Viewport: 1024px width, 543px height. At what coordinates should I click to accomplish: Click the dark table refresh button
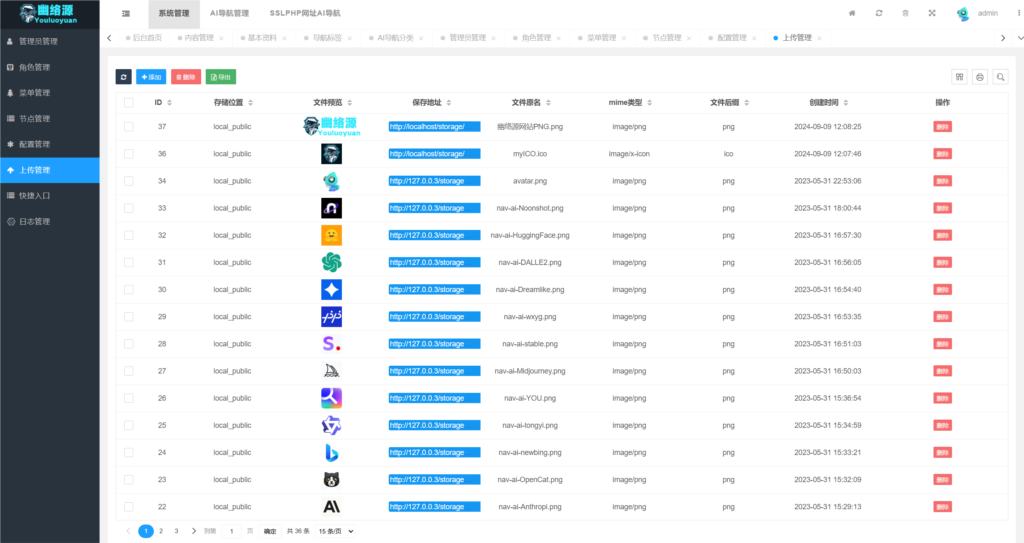pos(124,77)
